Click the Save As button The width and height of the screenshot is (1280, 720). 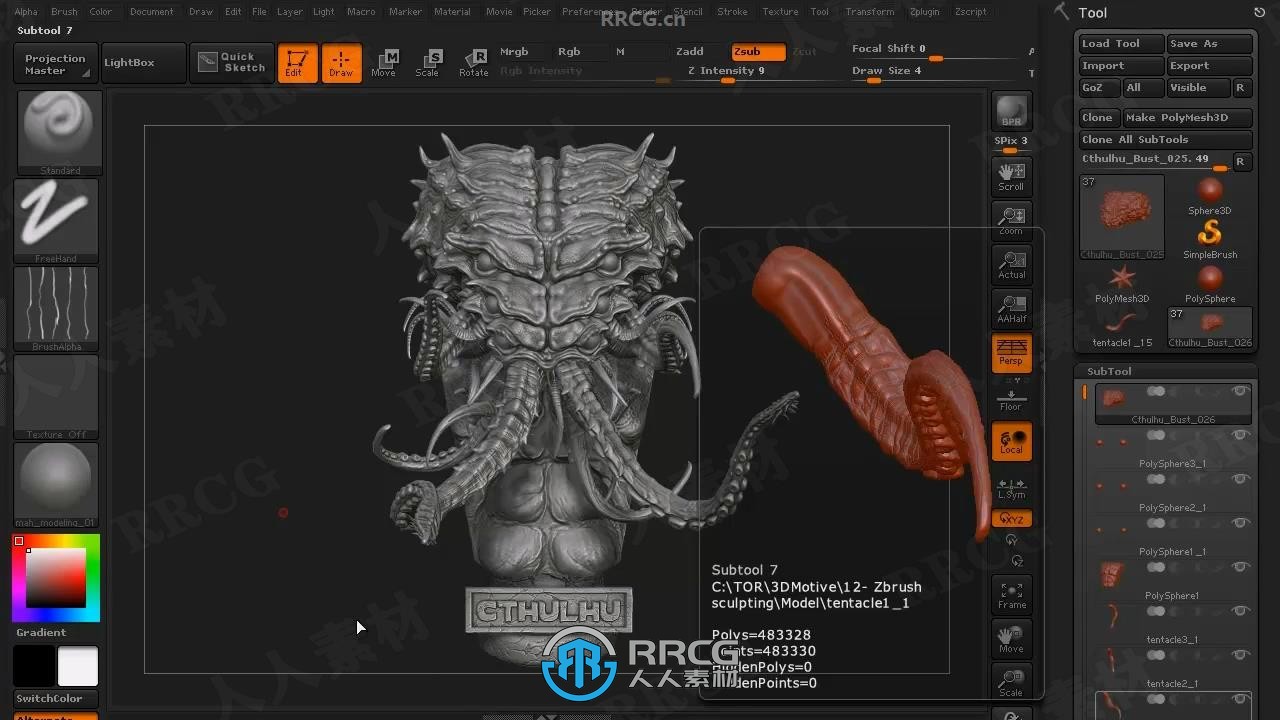coord(1209,44)
